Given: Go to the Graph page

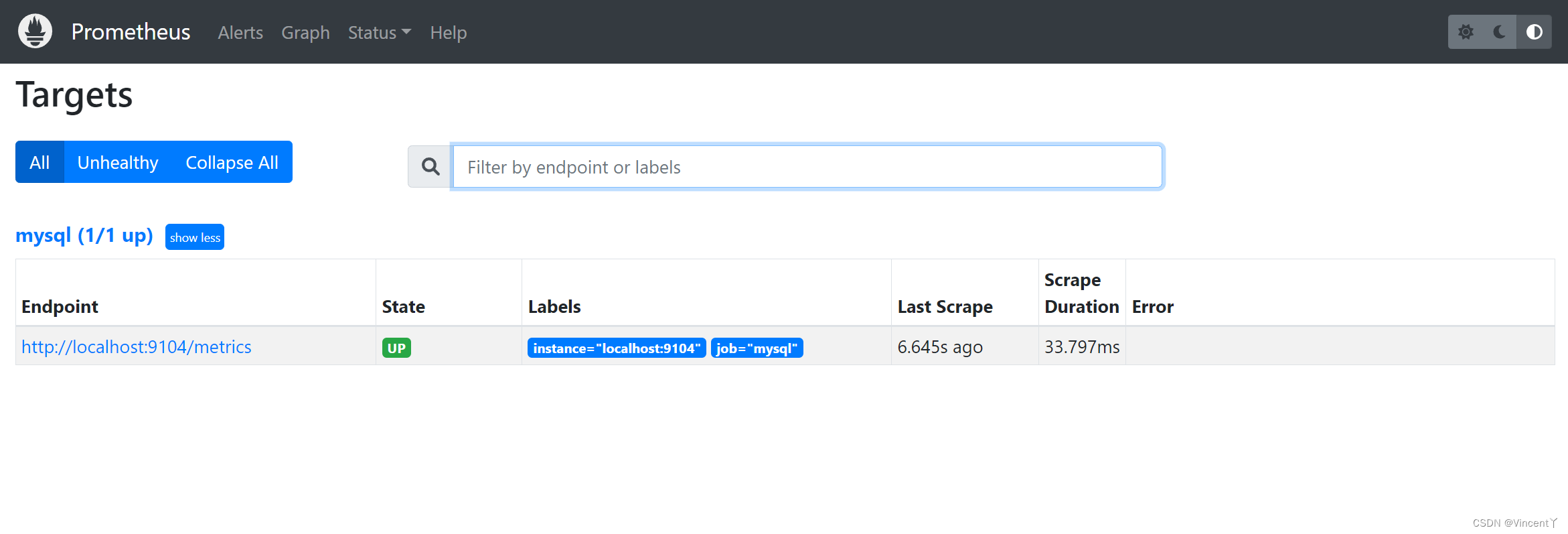Looking at the screenshot, I should pyautogui.click(x=305, y=33).
